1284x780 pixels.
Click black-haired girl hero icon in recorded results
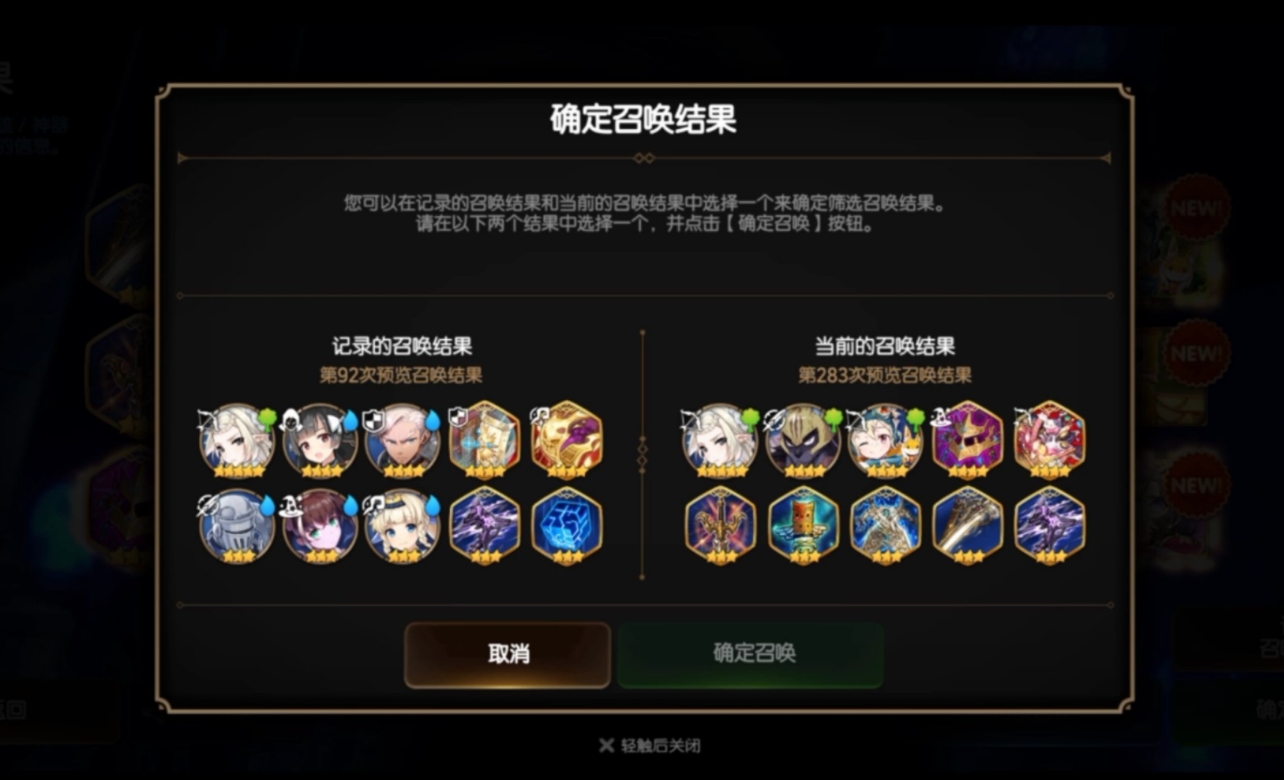[x=320, y=440]
